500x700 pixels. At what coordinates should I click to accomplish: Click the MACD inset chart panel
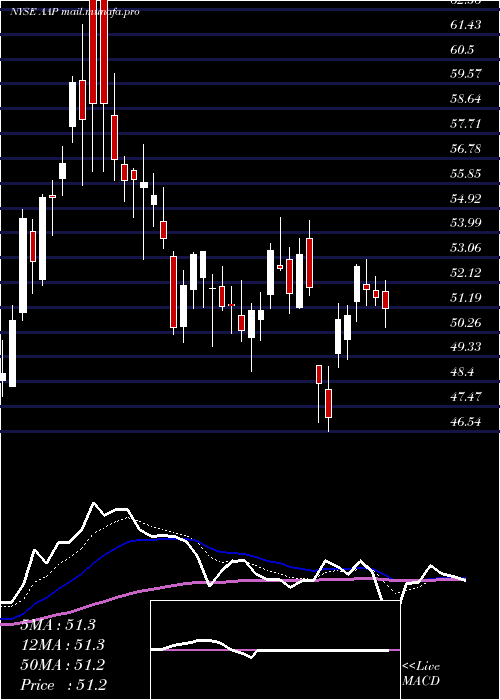click(x=275, y=650)
